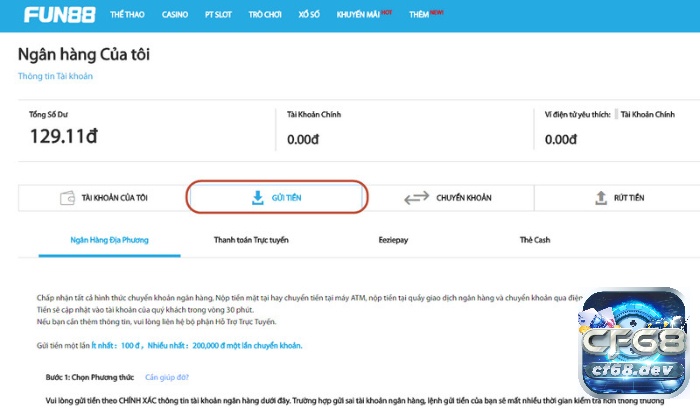Click the Ngân hàng Của tôi heading
700x409 pixels.
[84, 55]
